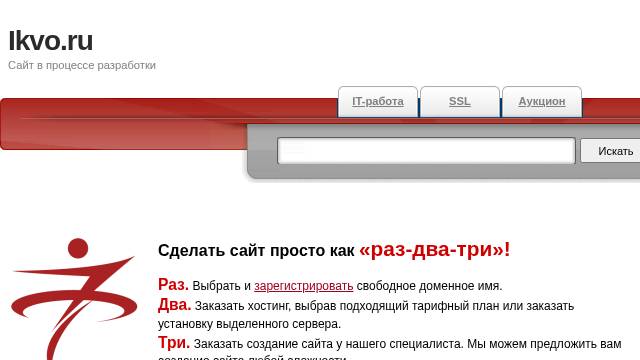Screen dimensions: 640x360
Task: Click the red word Два.
Action: click(x=174, y=304)
